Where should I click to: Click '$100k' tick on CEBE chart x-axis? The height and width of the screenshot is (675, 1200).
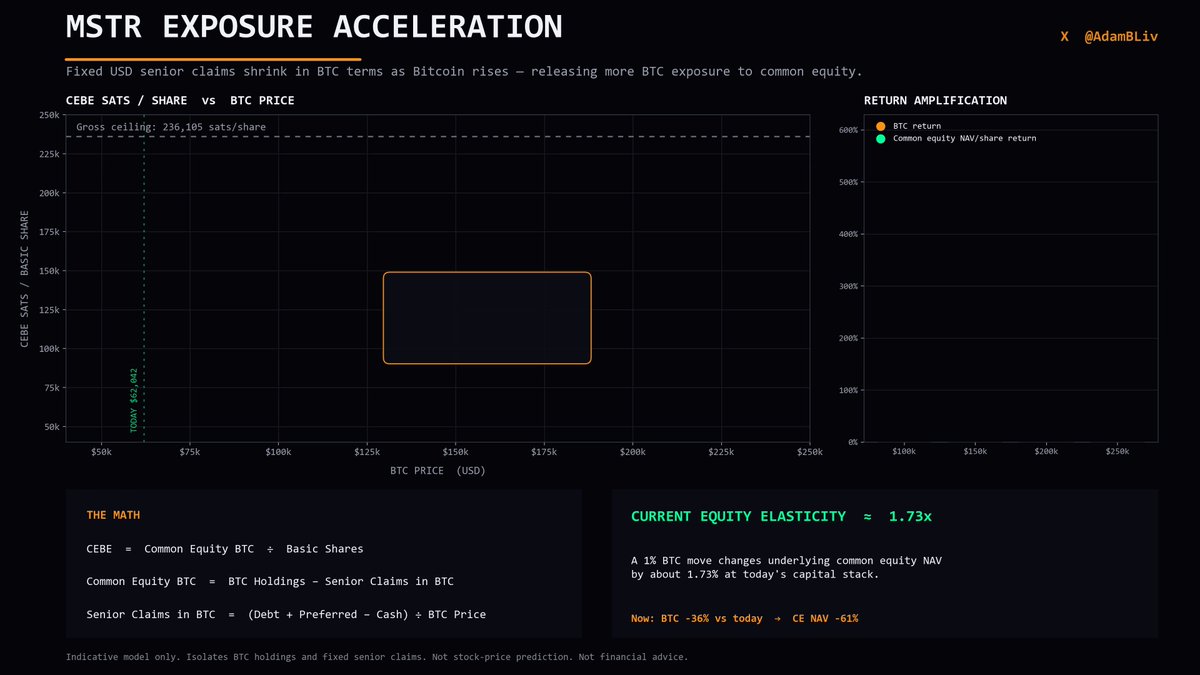pos(278,453)
